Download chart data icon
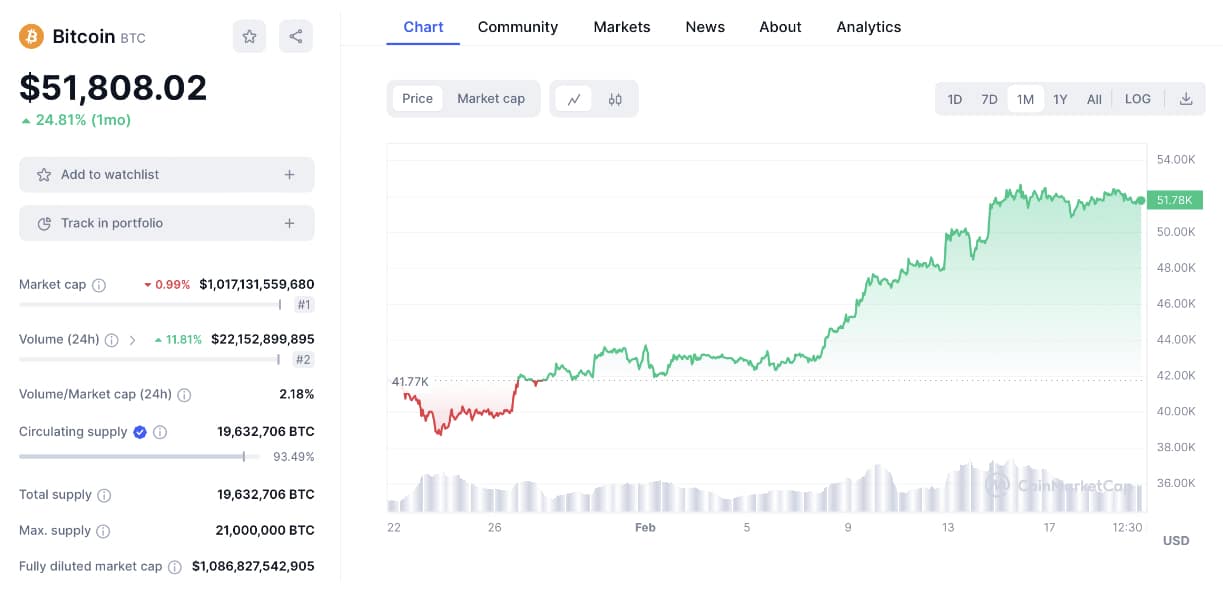This screenshot has height=598, width=1223. 1186,99
